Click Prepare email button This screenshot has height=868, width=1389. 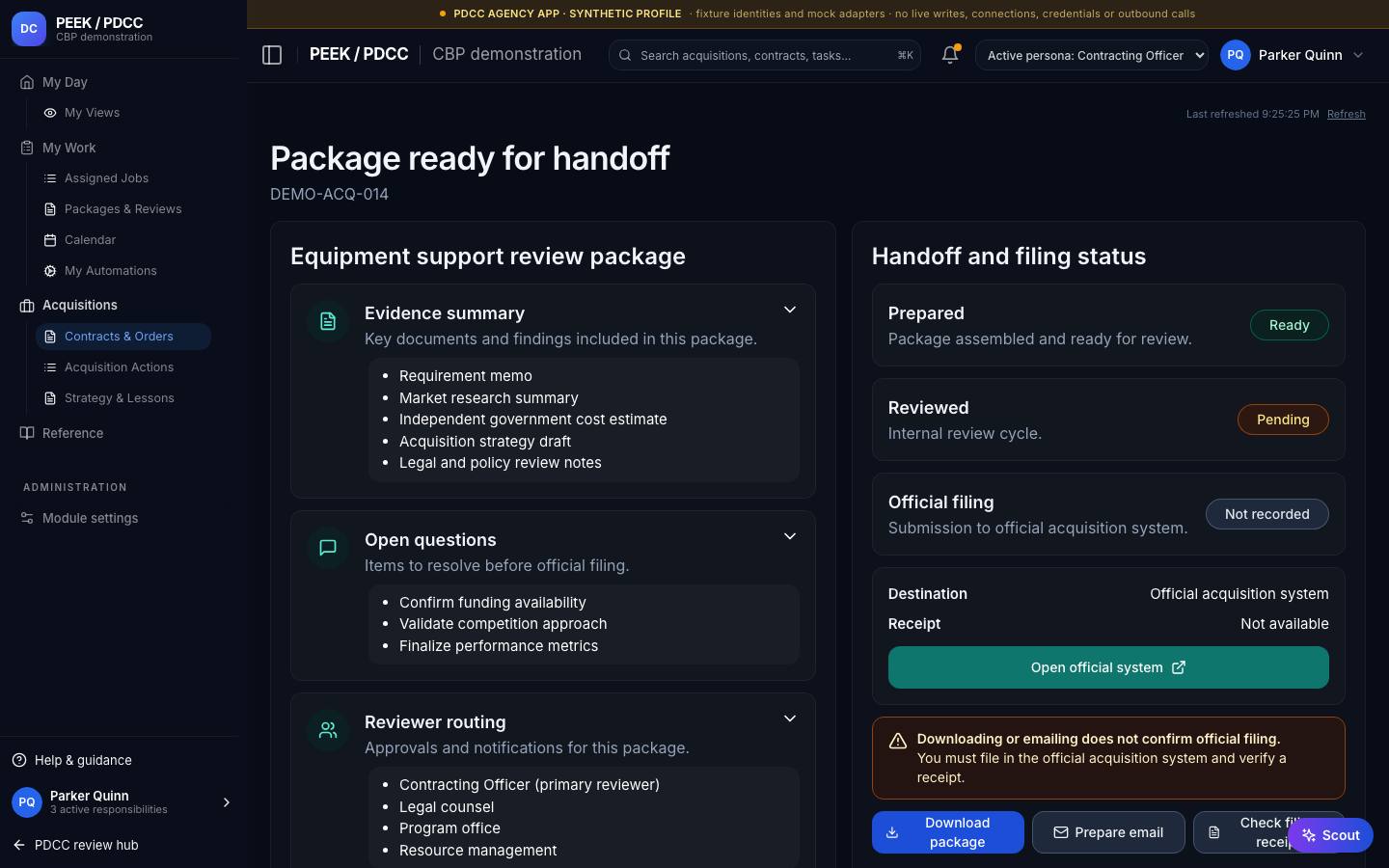pos(1108,832)
